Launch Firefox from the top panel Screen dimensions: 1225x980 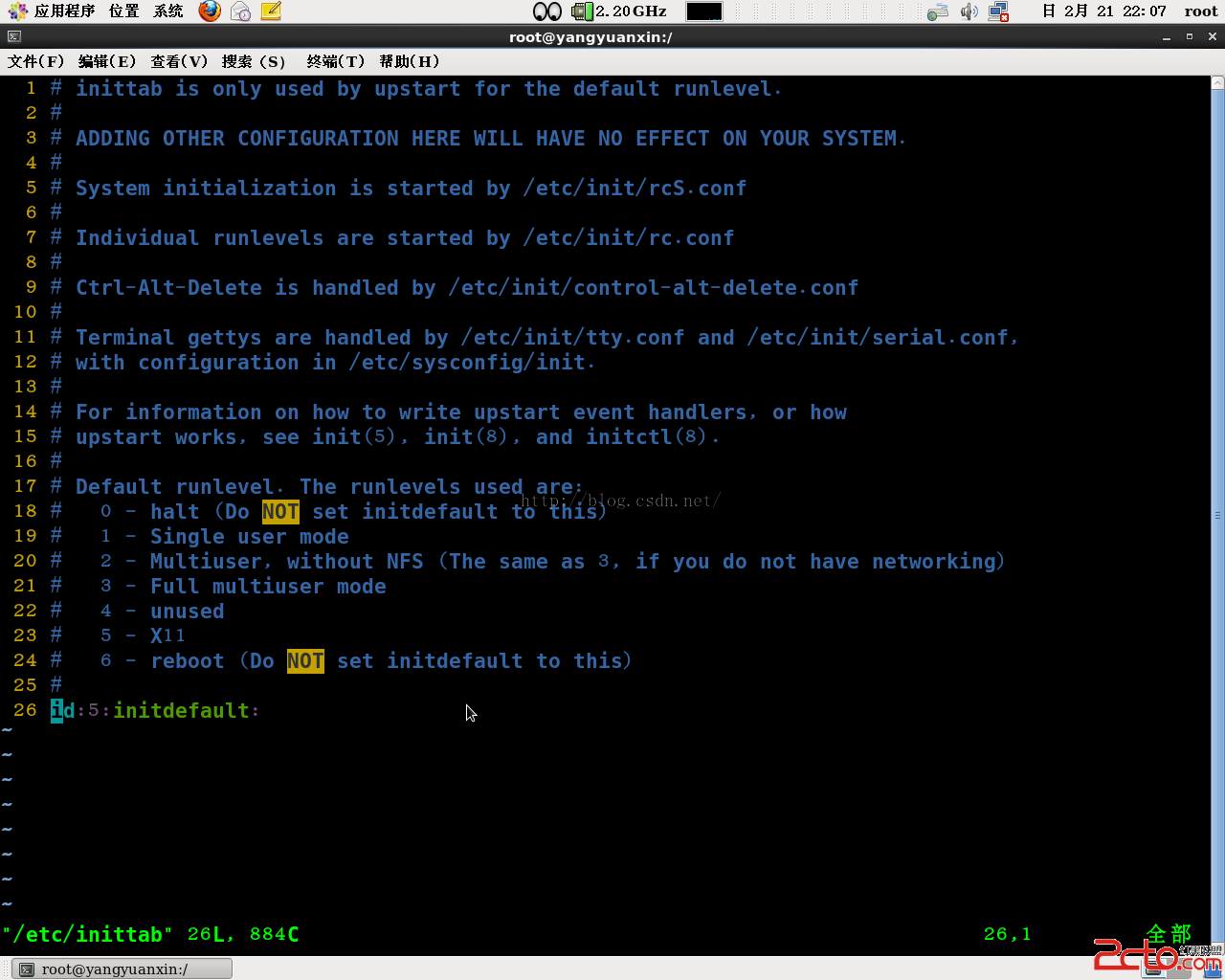(x=210, y=11)
